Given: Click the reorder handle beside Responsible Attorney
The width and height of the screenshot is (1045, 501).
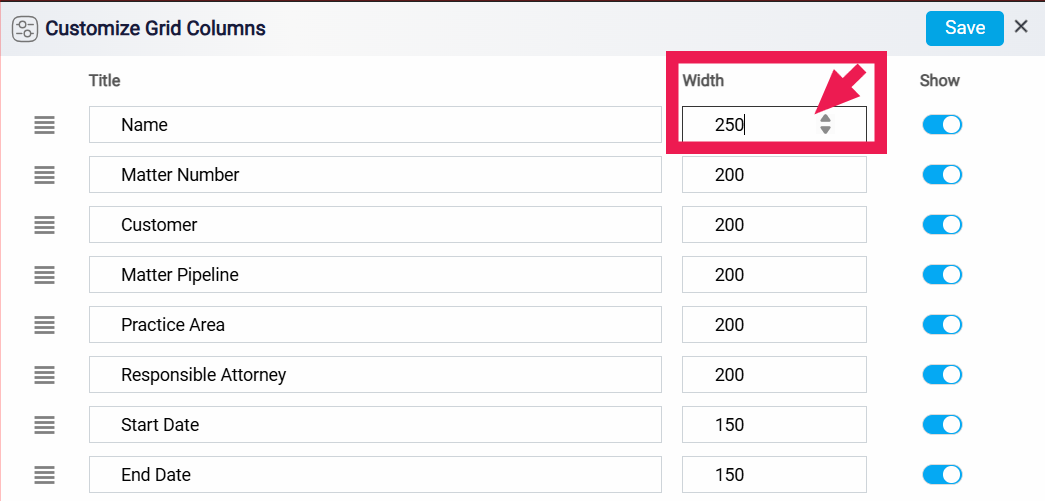Looking at the screenshot, I should tap(44, 374).
